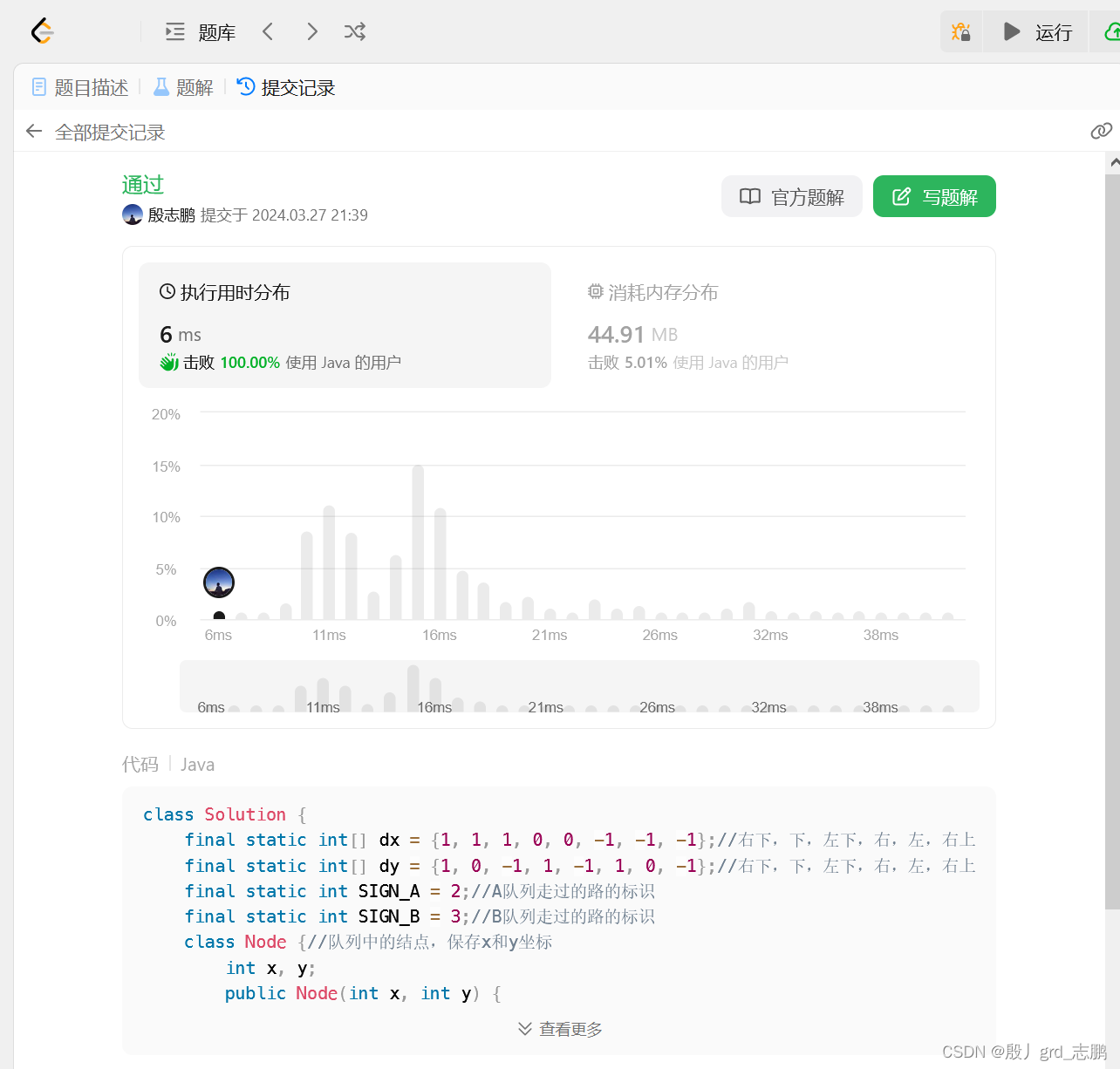Switch to 题目描述 tab
1120x1069 pixels.
pos(79,87)
